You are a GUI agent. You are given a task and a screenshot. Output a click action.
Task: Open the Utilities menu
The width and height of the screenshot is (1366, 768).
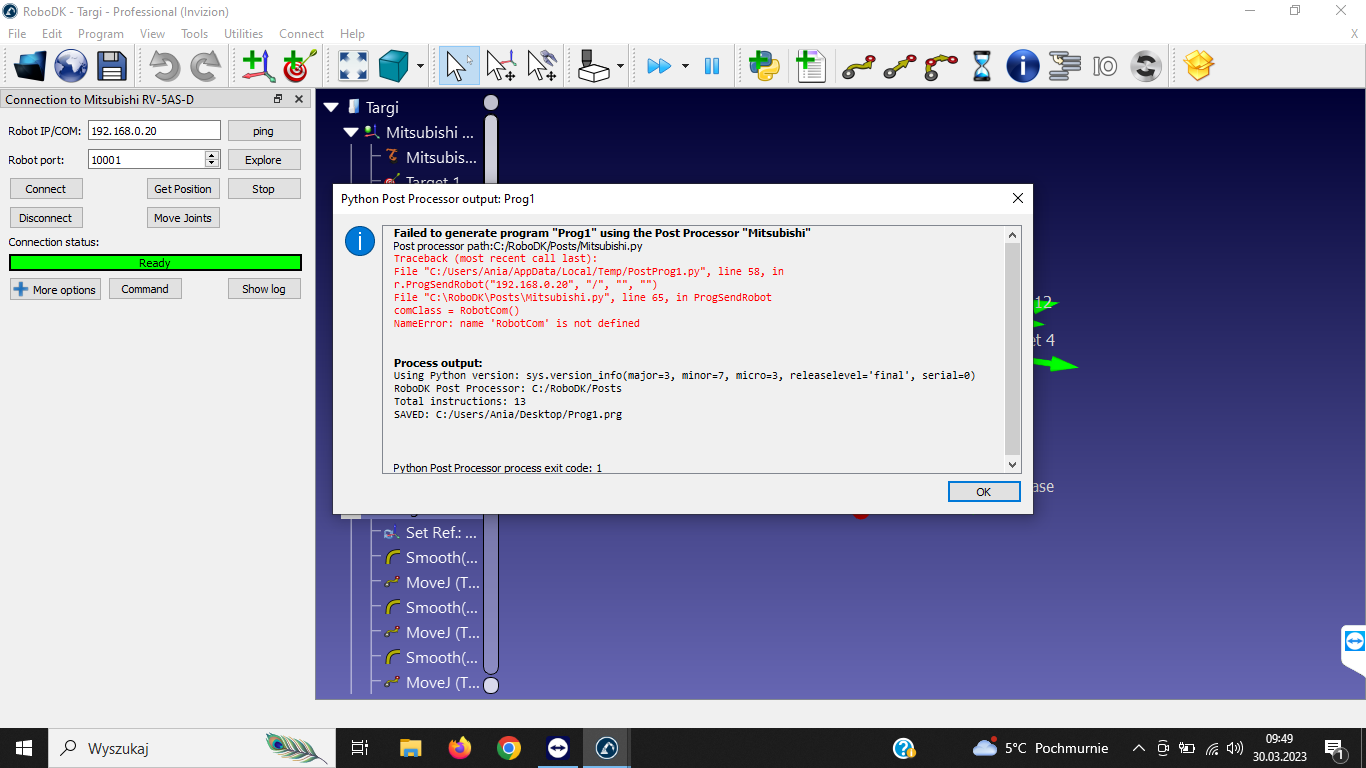click(x=243, y=34)
